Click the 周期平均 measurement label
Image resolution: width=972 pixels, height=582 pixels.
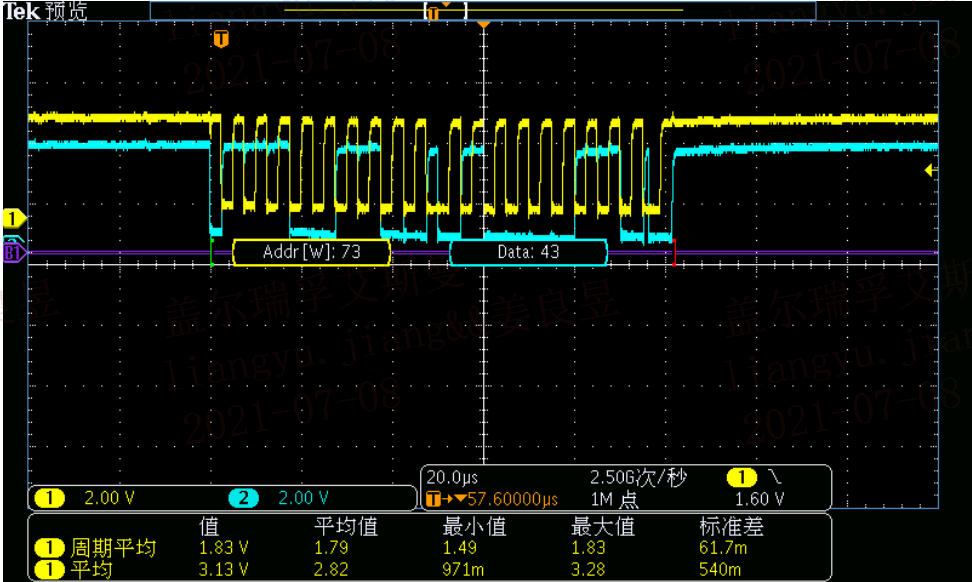(113, 548)
